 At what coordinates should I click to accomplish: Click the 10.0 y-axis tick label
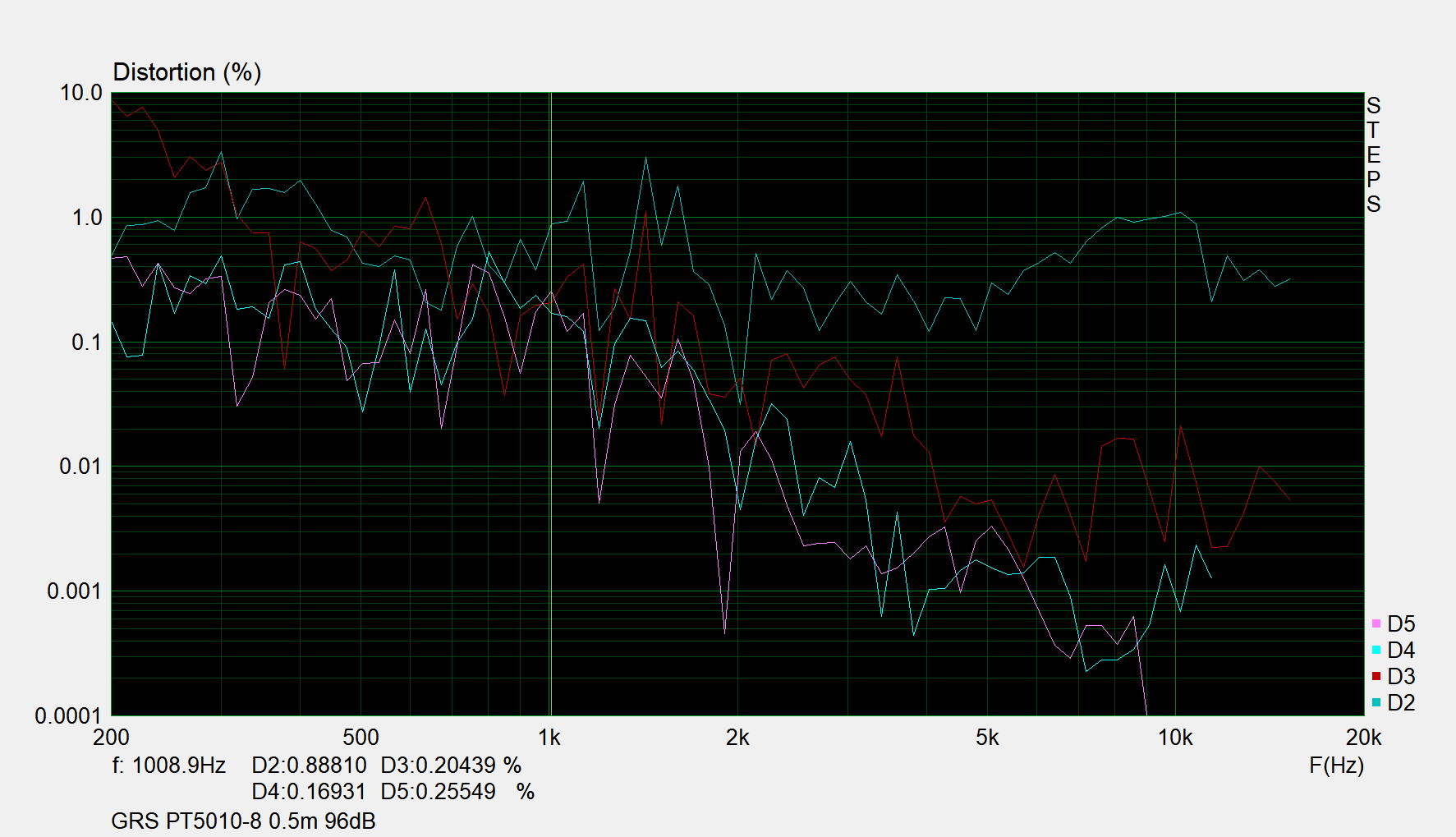tap(81, 94)
